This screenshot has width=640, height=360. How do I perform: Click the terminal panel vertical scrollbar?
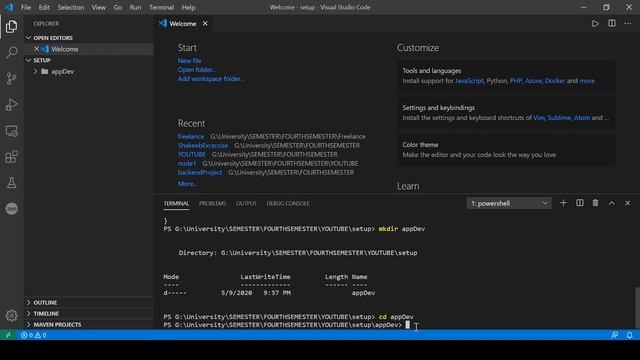point(637,308)
